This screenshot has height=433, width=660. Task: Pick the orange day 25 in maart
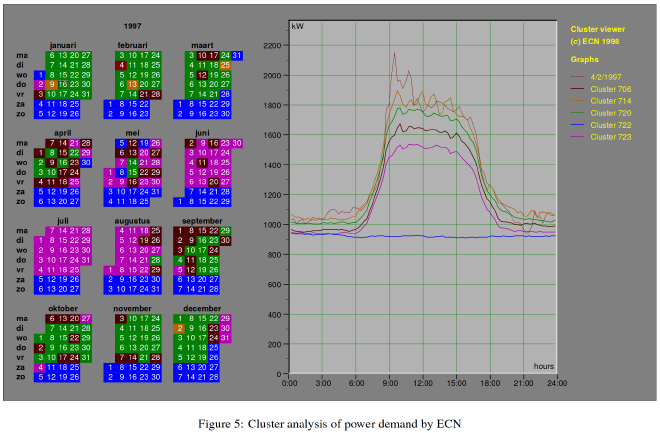click(225, 65)
